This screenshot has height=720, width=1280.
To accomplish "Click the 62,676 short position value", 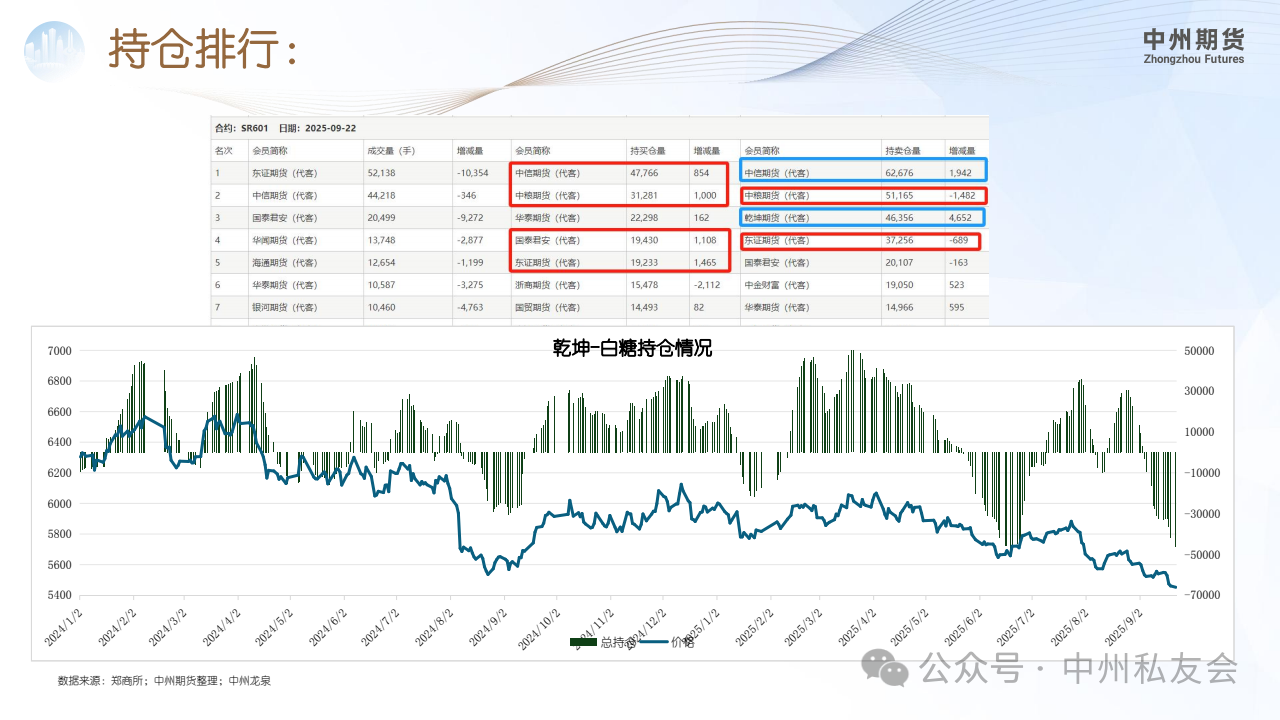I will coord(900,173).
